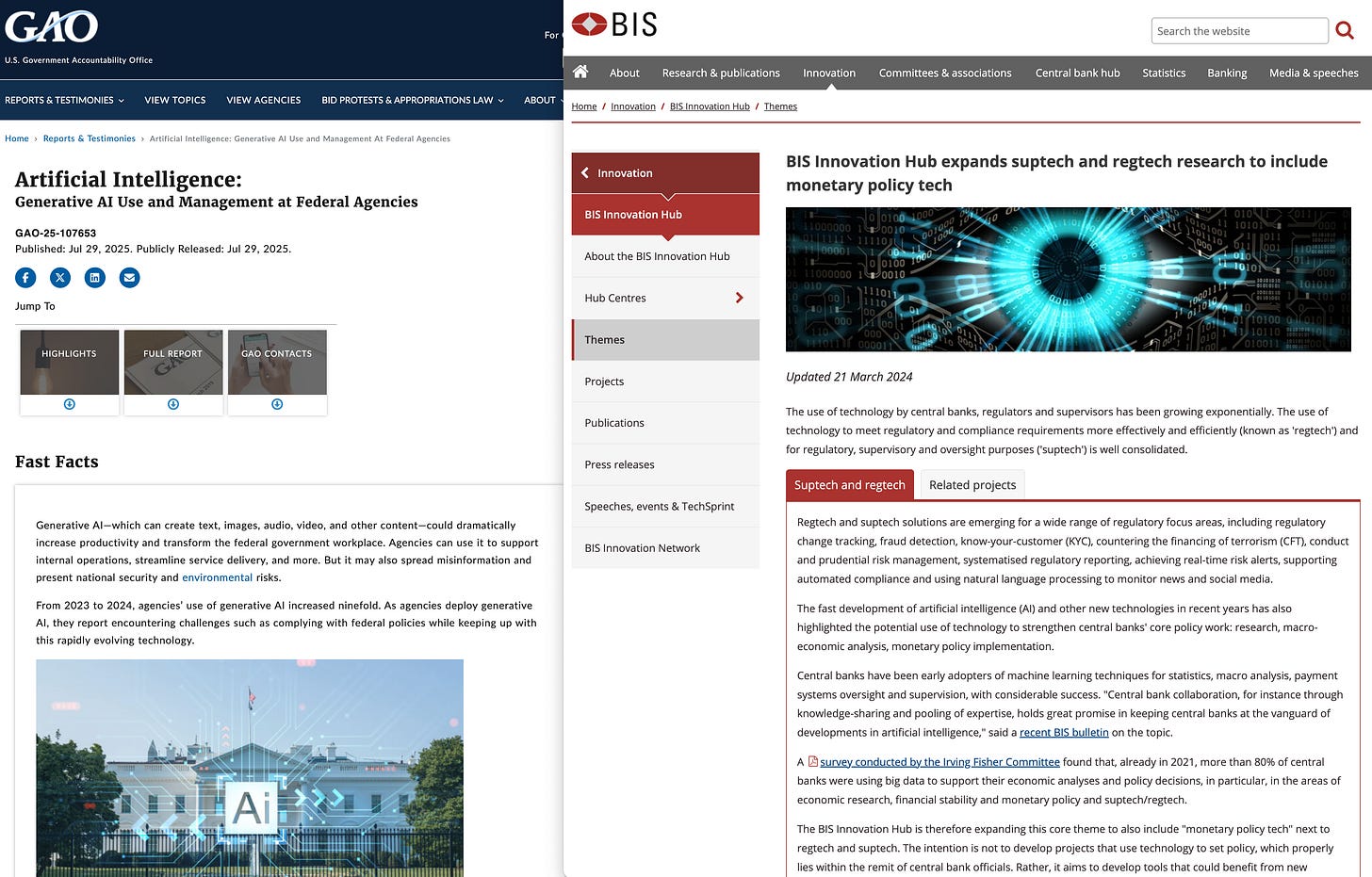Open Innovation menu in BIS navigation
1372x877 pixels.
[x=829, y=73]
